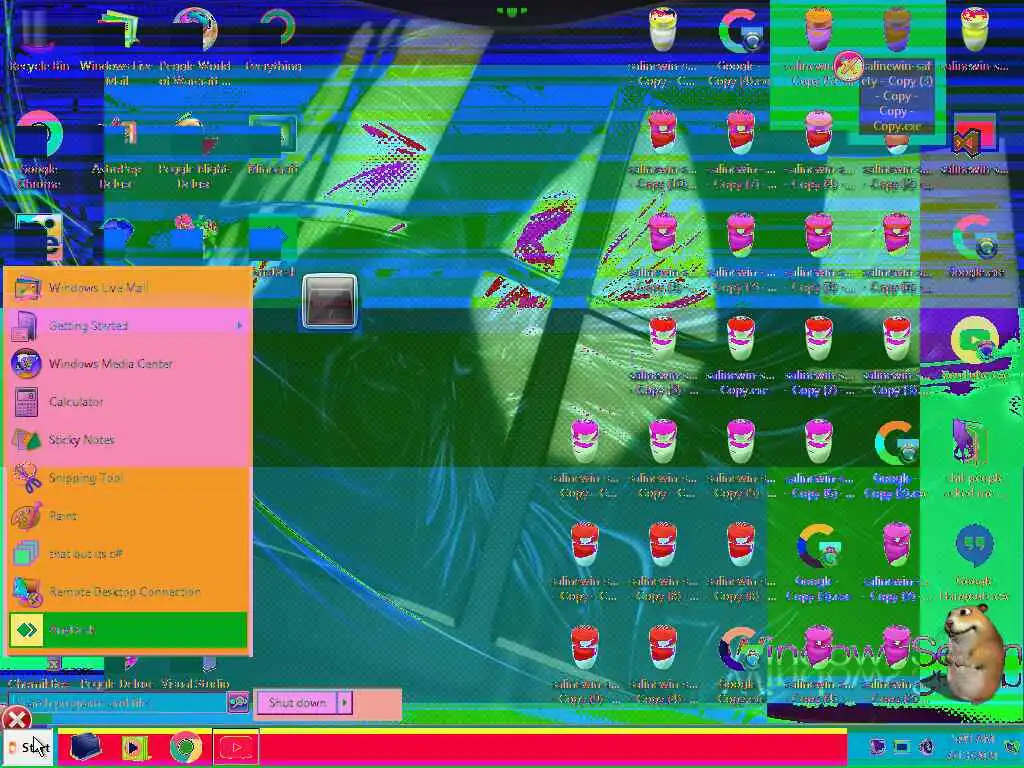
Task: Click the volume speaker tray icon
Action: 926,746
